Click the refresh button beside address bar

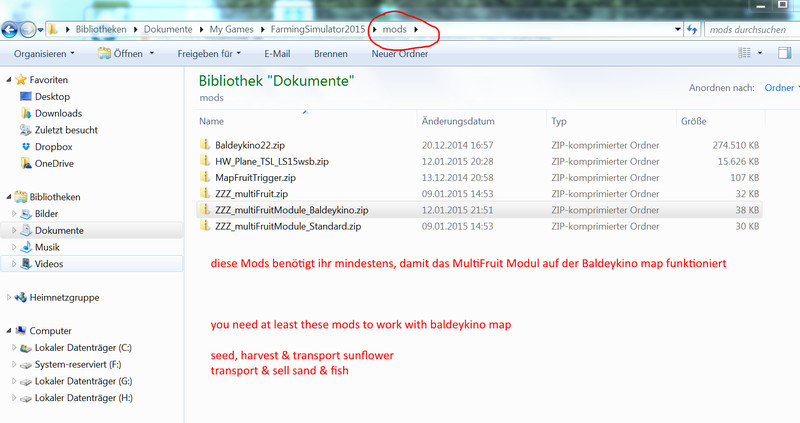coord(691,30)
